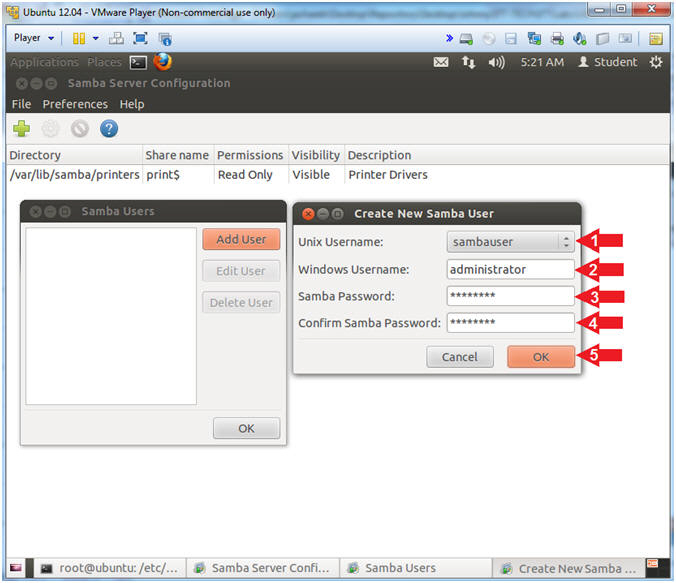The height and width of the screenshot is (583, 676).
Task: Open the network connections indicator
Action: point(468,63)
